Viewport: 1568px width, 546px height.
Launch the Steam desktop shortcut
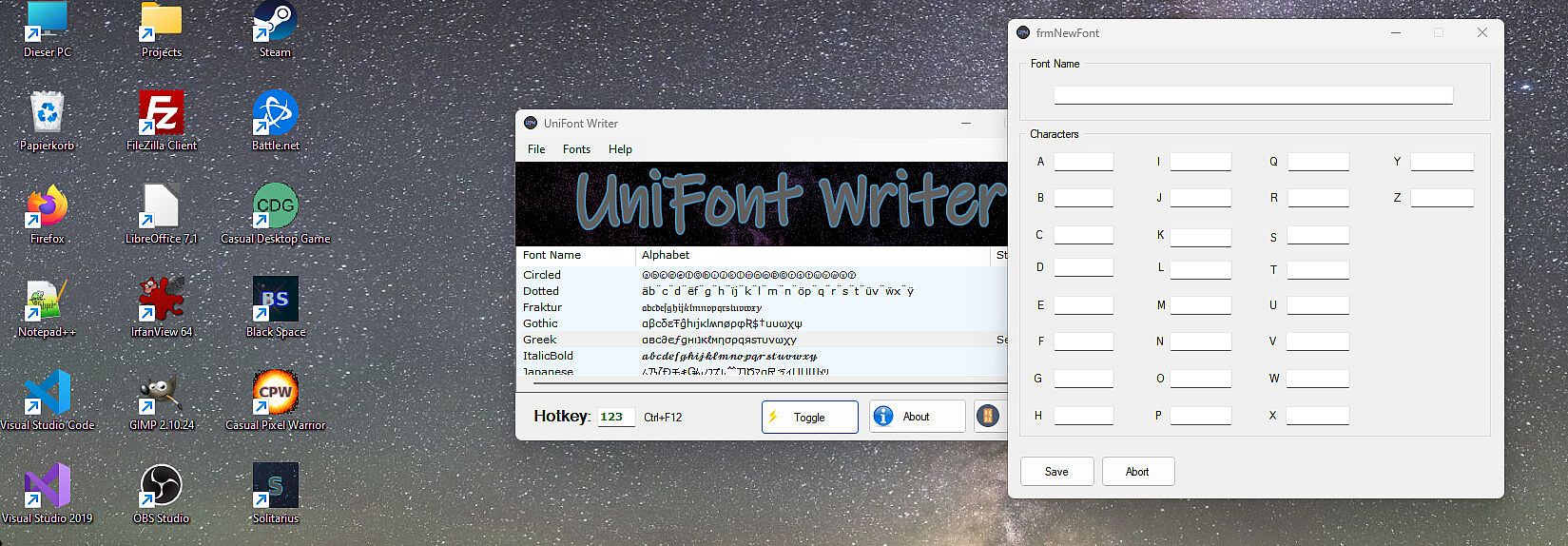point(276,29)
